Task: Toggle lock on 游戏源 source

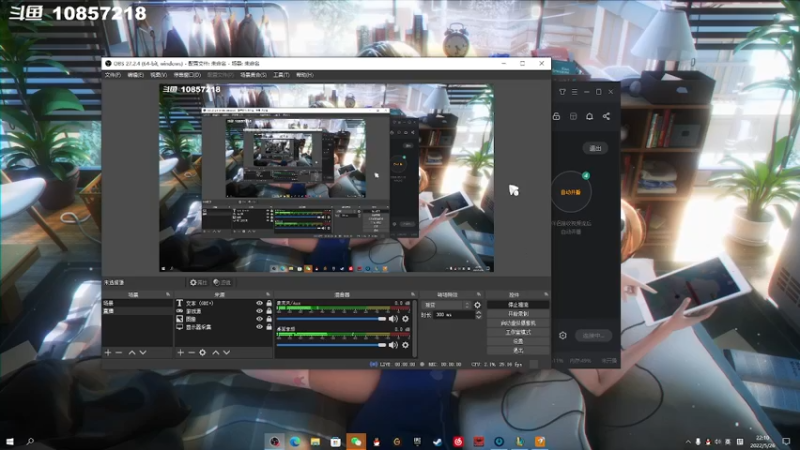Action: coord(269,311)
